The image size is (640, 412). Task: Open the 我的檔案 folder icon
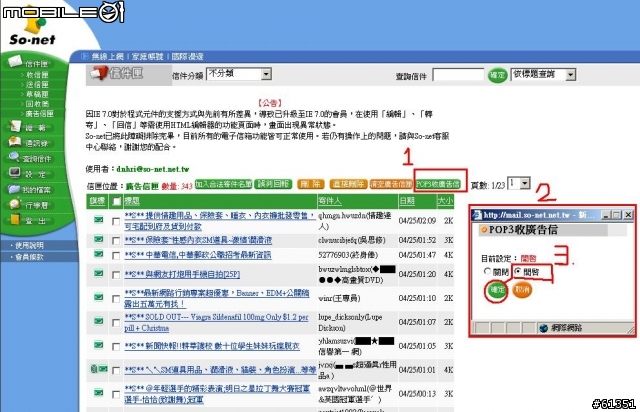click(14, 189)
